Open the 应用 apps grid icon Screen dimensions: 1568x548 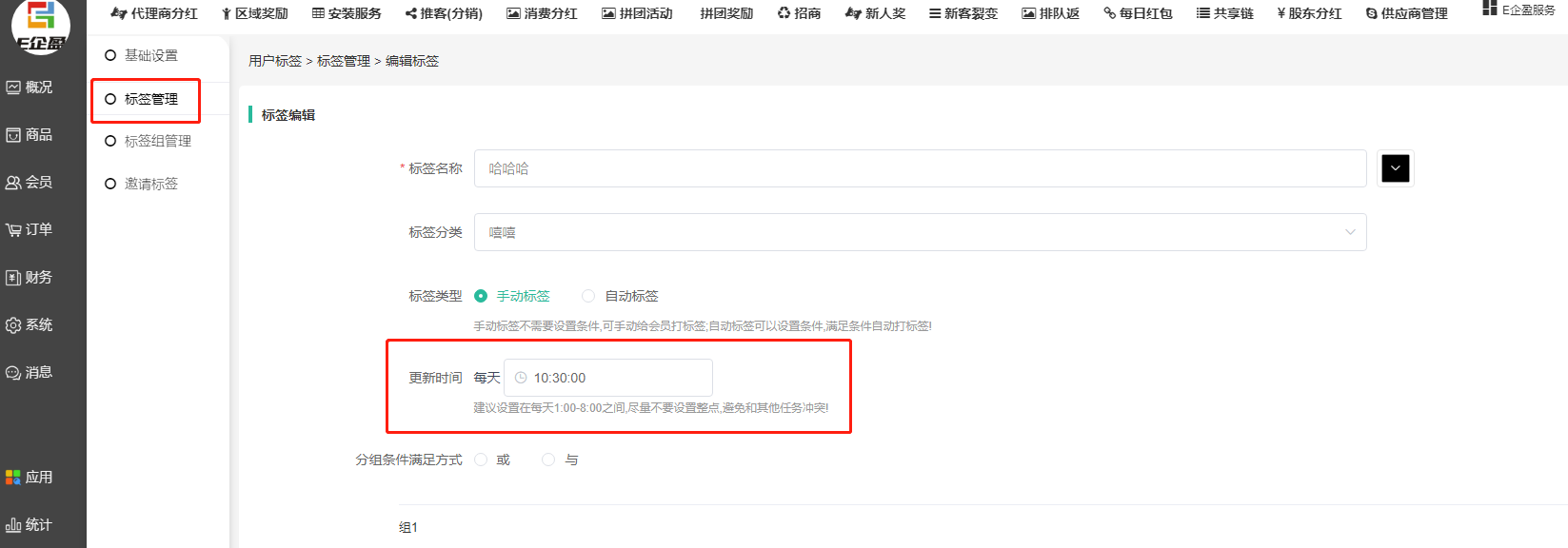(13, 478)
